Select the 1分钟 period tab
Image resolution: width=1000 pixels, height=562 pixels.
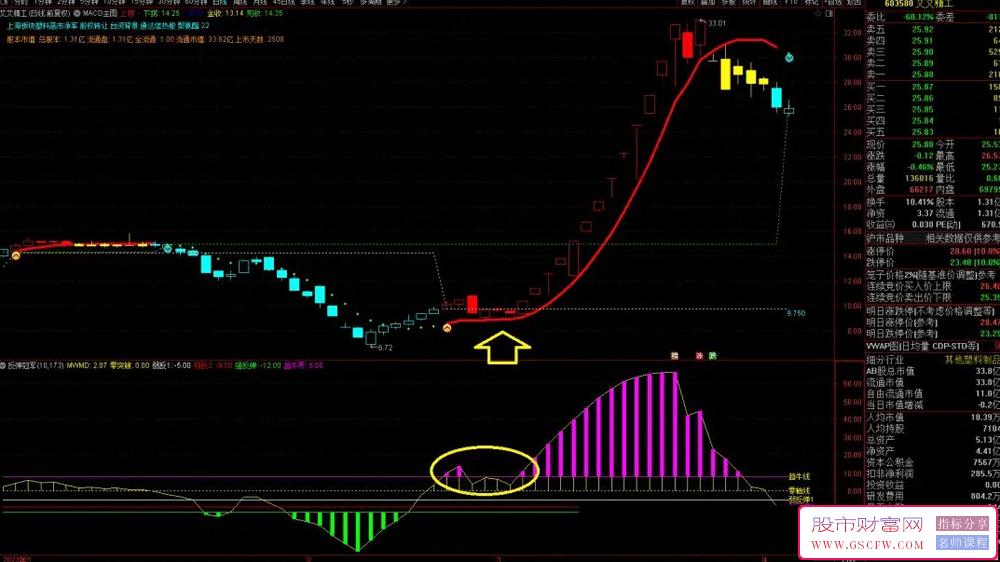pyautogui.click(x=43, y=3)
